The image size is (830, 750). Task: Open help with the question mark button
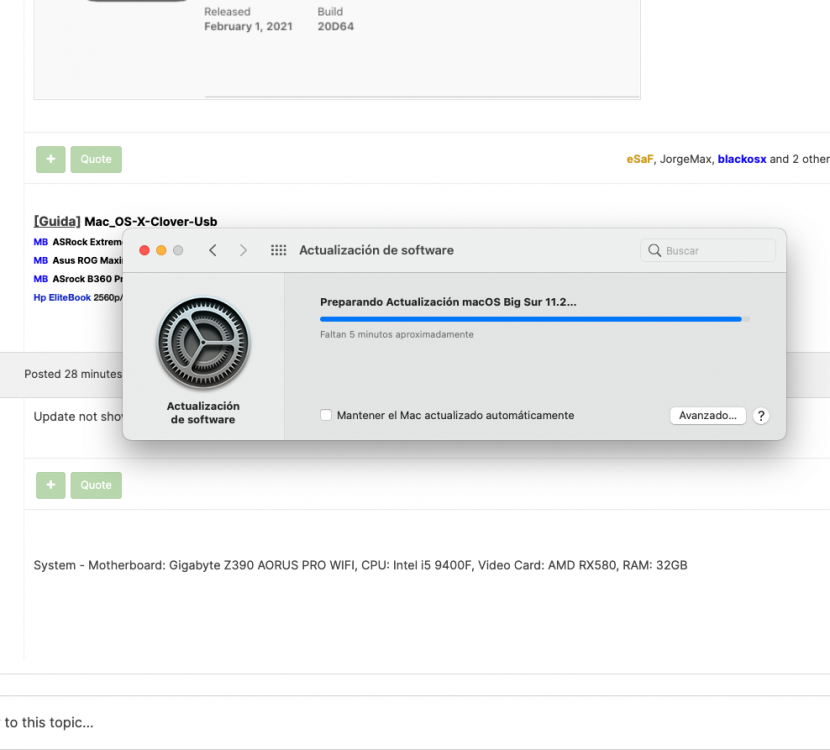click(761, 416)
